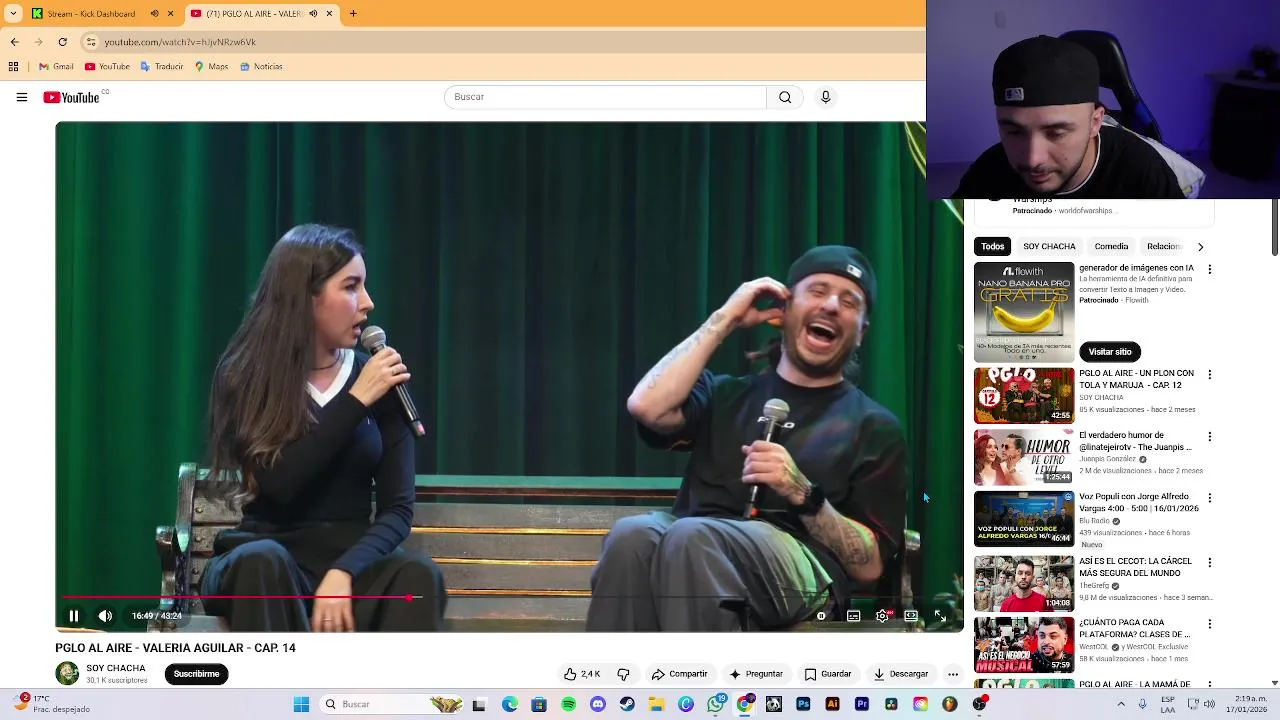Open Nano Banana Pro ad thumbnail
The width and height of the screenshot is (1280, 720).
[x=1024, y=312]
